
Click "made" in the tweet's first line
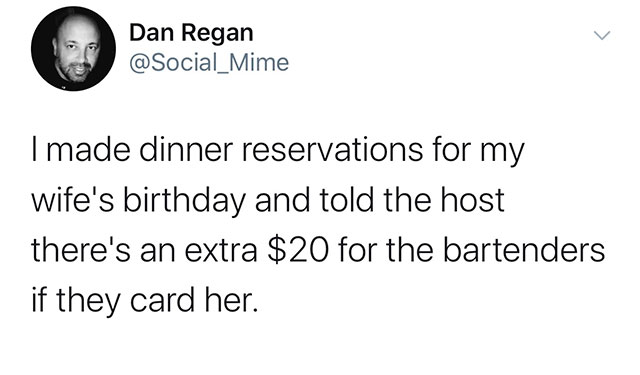[88, 149]
